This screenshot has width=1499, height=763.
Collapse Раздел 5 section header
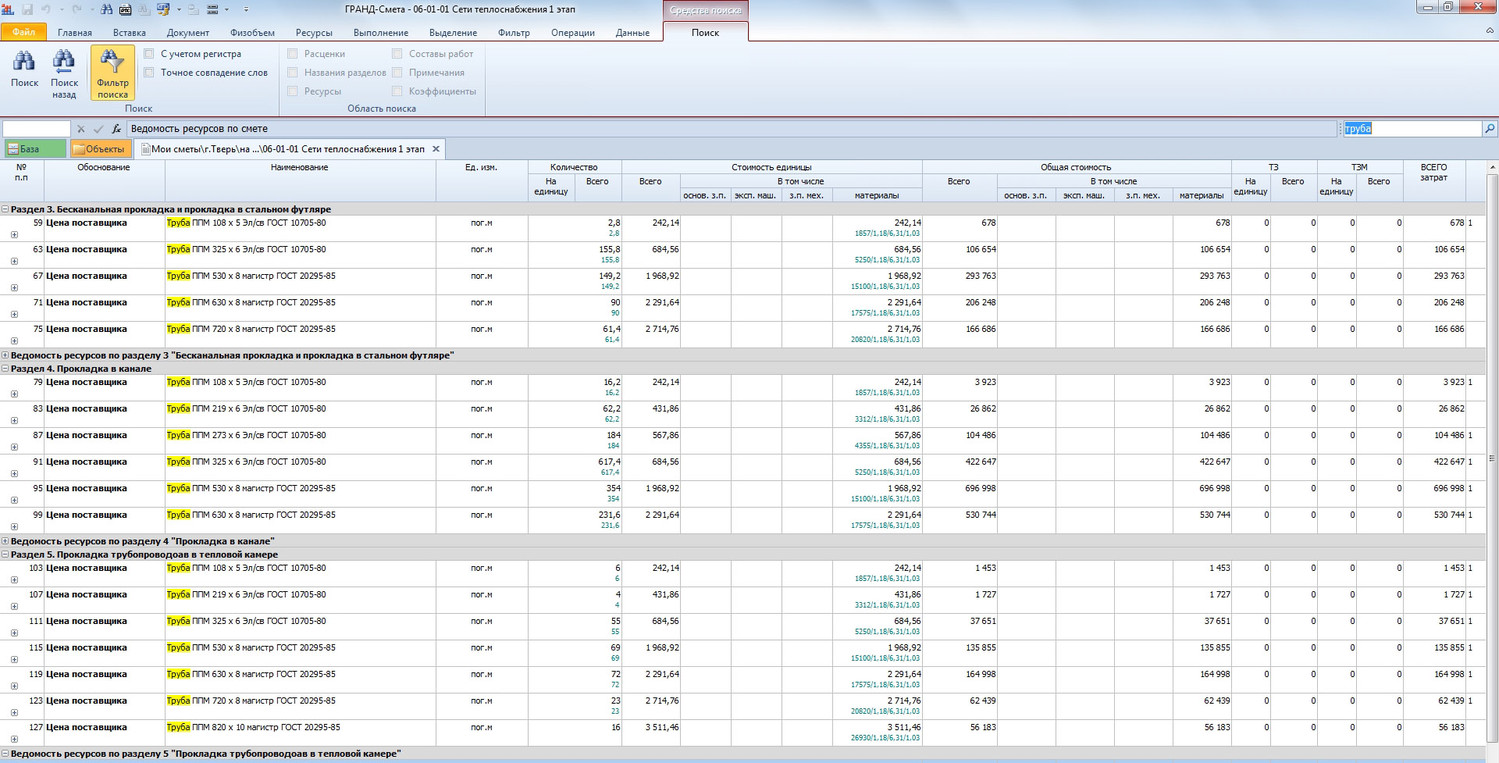pos(6,554)
